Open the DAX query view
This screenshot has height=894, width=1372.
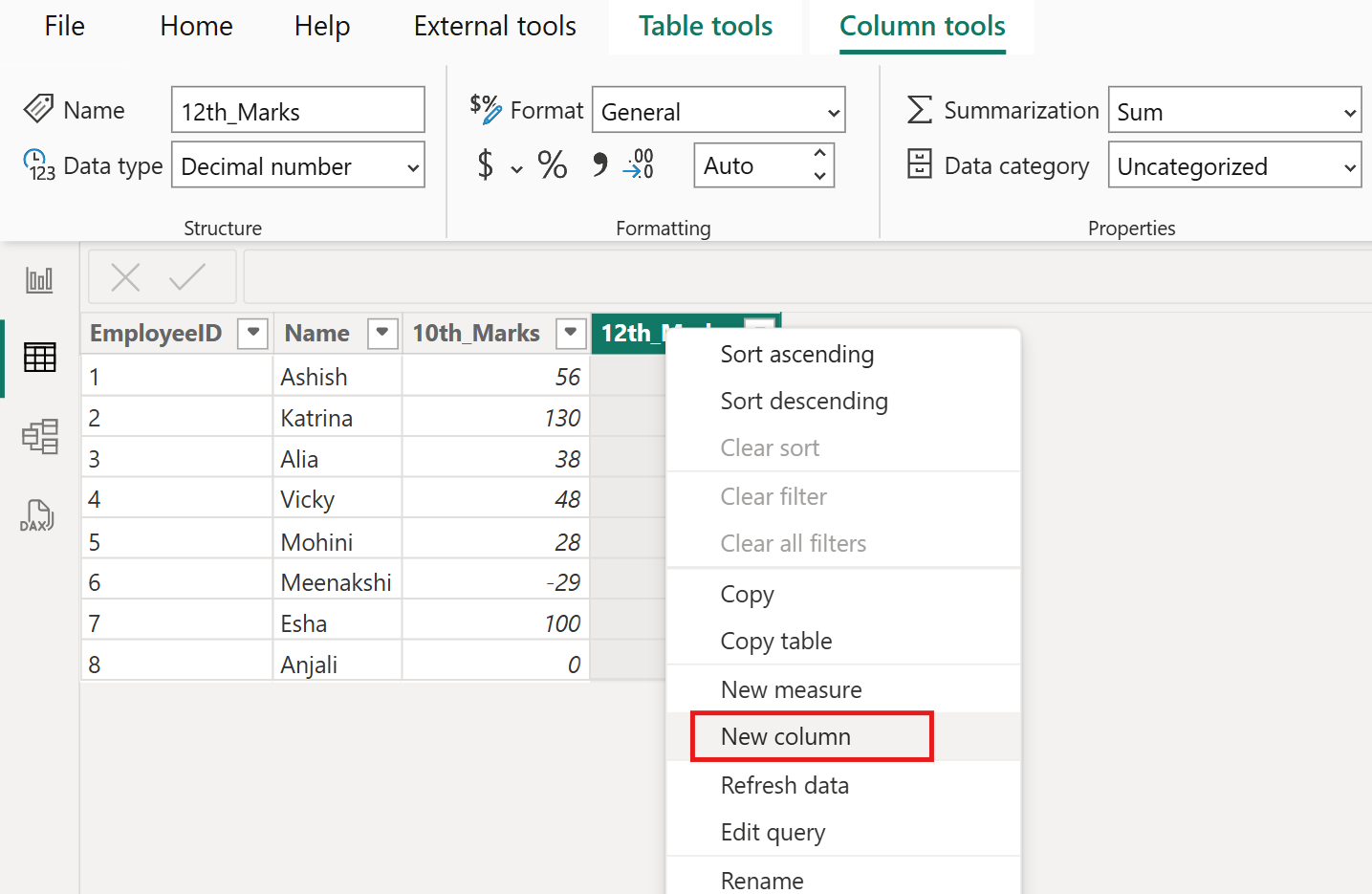(36, 515)
